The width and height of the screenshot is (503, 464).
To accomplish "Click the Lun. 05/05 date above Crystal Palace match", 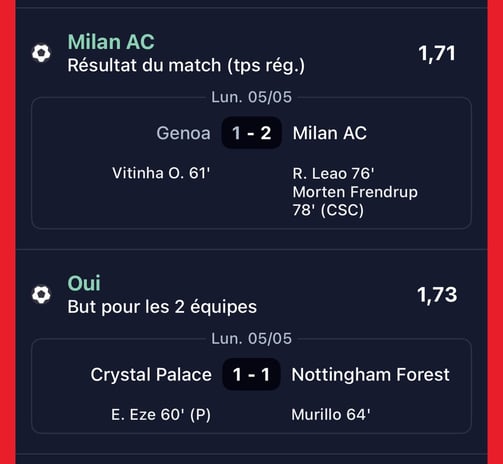I will point(252,338).
